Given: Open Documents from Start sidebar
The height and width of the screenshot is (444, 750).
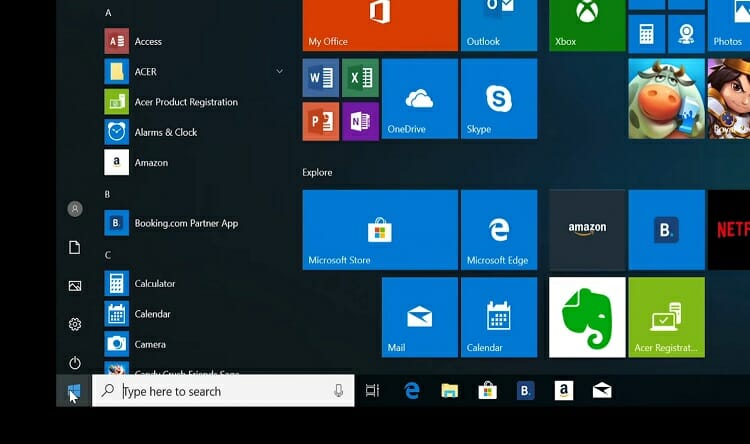Looking at the screenshot, I should (x=75, y=247).
